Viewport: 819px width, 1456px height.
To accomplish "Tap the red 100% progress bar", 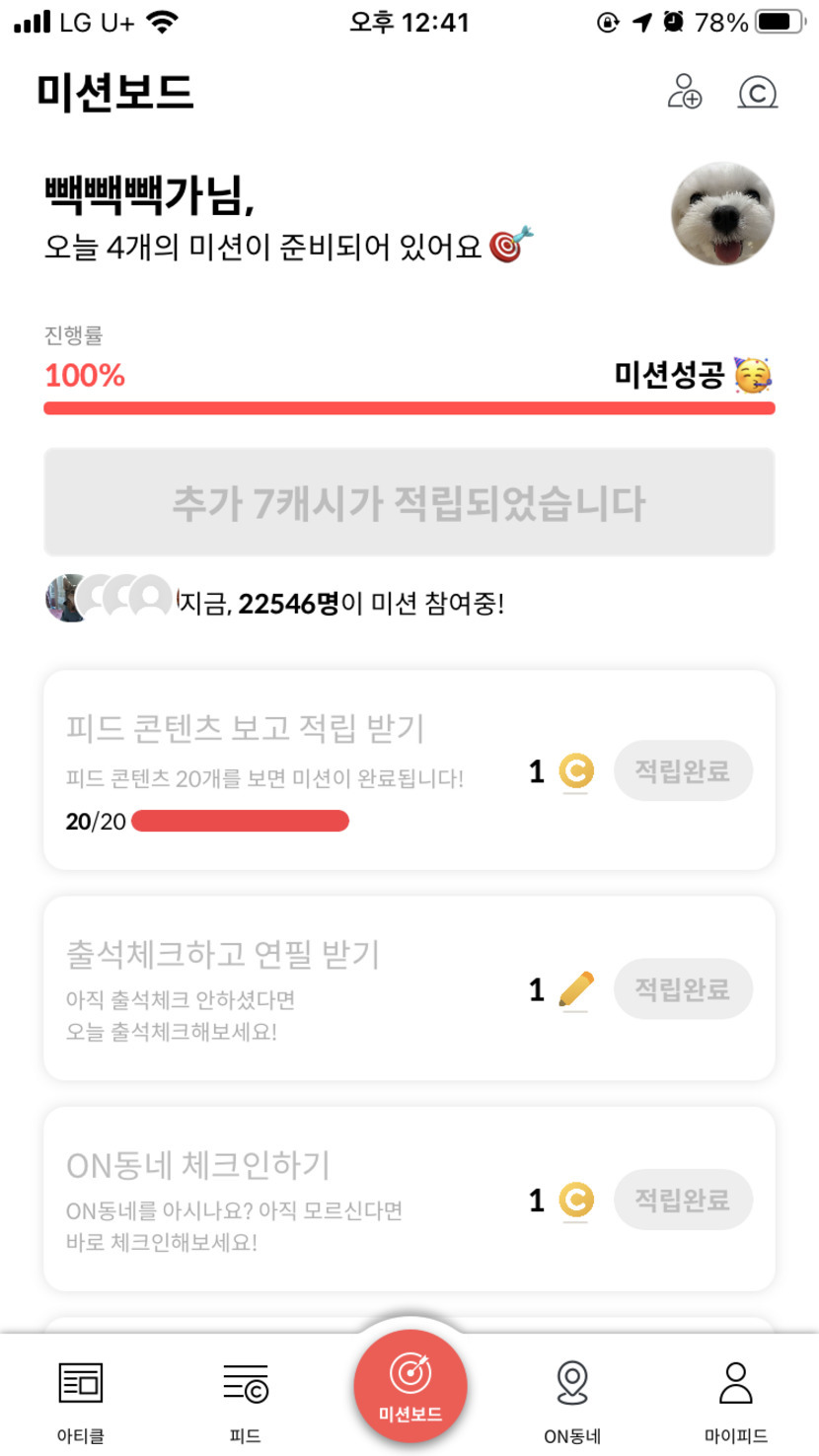I will pos(409,408).
